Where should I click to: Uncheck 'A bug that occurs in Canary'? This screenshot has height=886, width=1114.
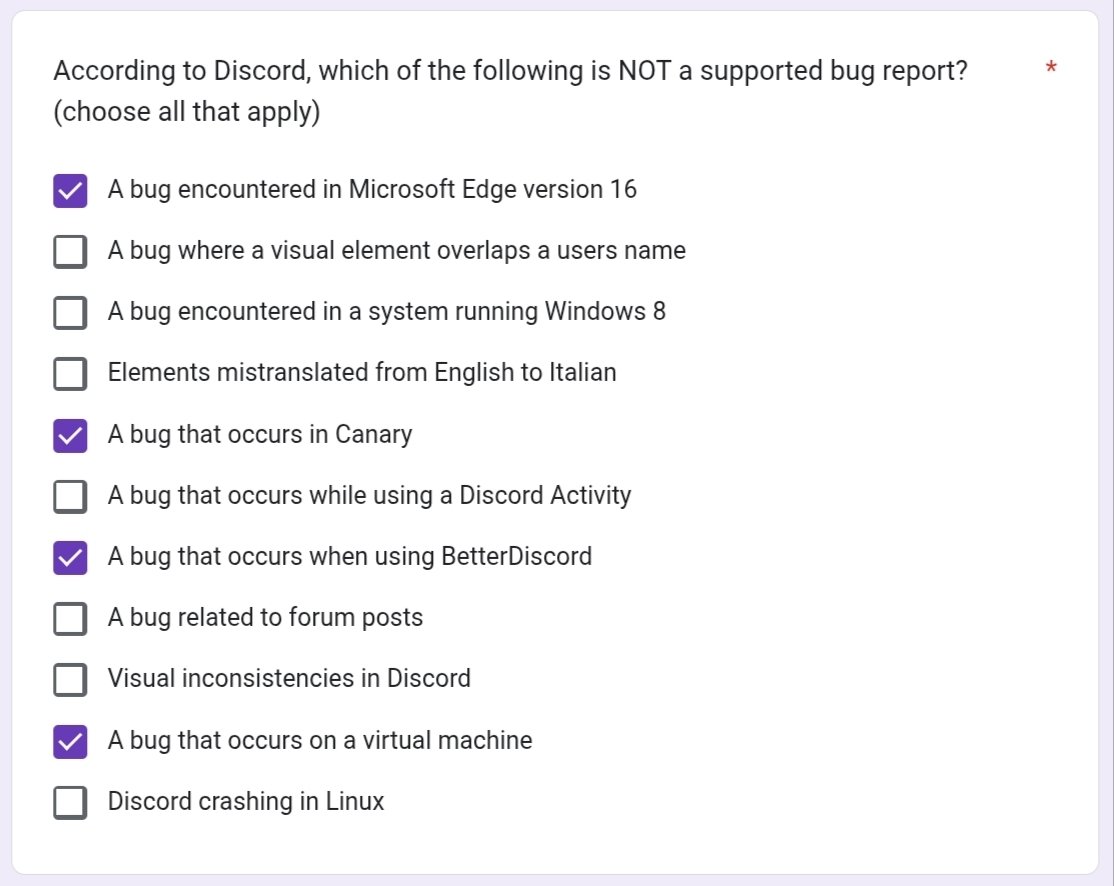(x=69, y=434)
